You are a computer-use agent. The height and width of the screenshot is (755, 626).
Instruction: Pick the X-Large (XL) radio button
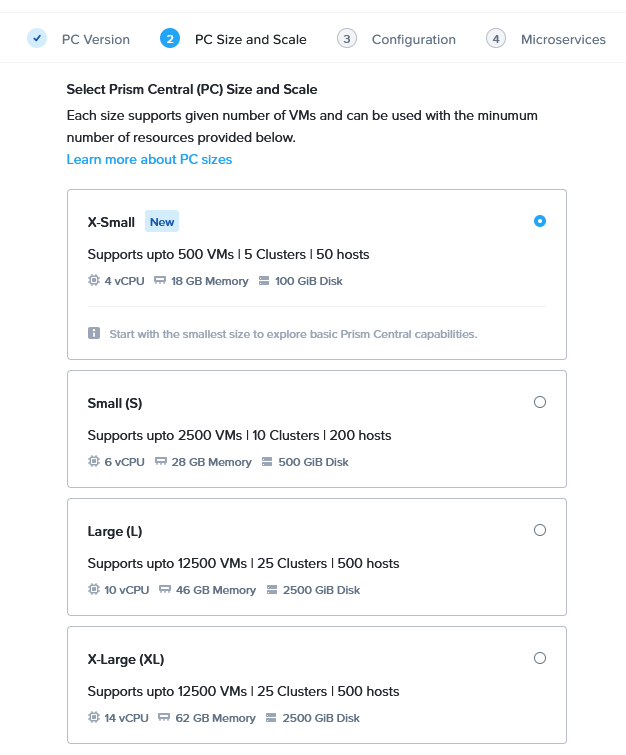[540, 658]
